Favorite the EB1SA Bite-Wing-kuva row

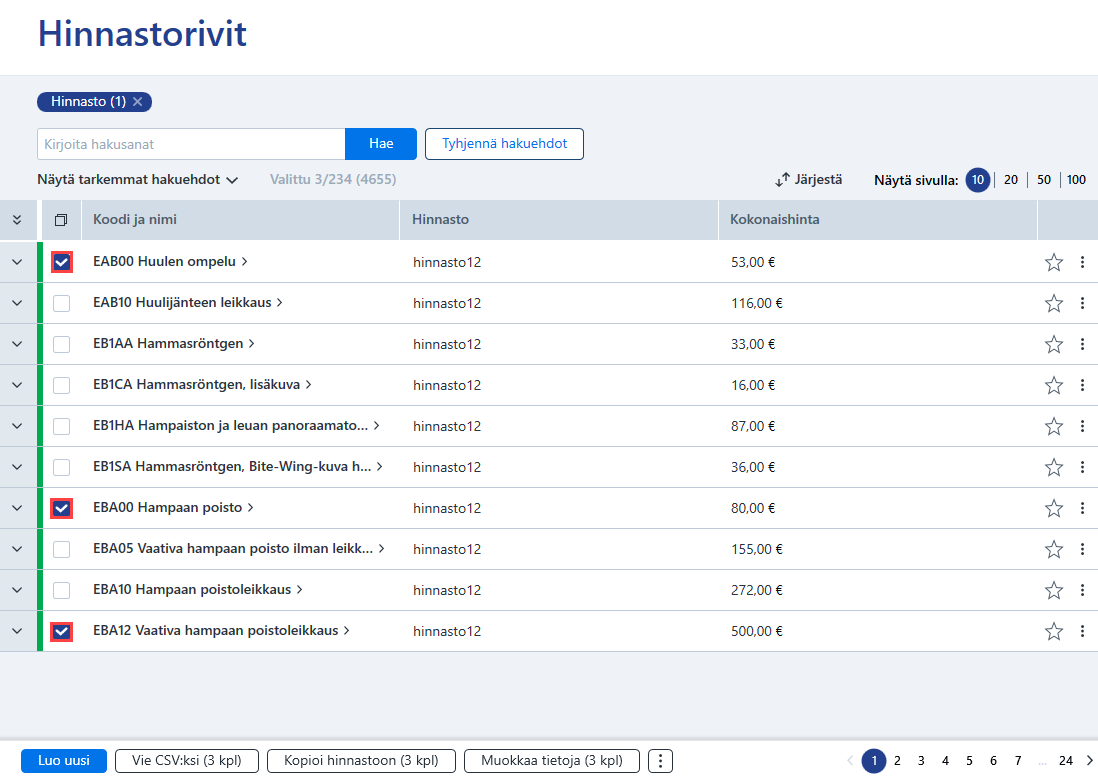1054,467
